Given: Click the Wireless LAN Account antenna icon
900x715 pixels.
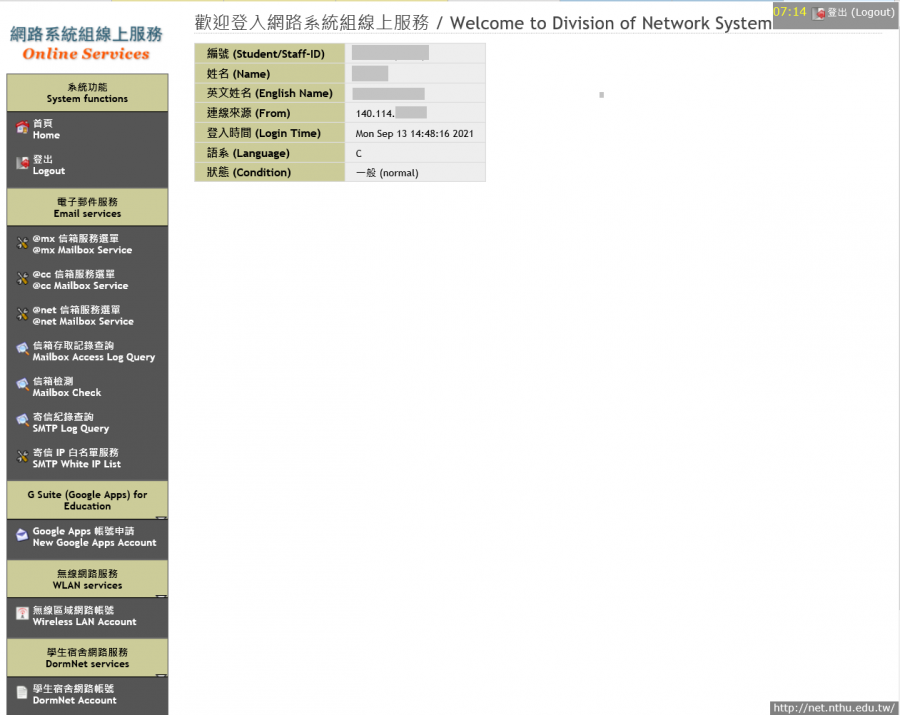Looking at the screenshot, I should point(22,615).
